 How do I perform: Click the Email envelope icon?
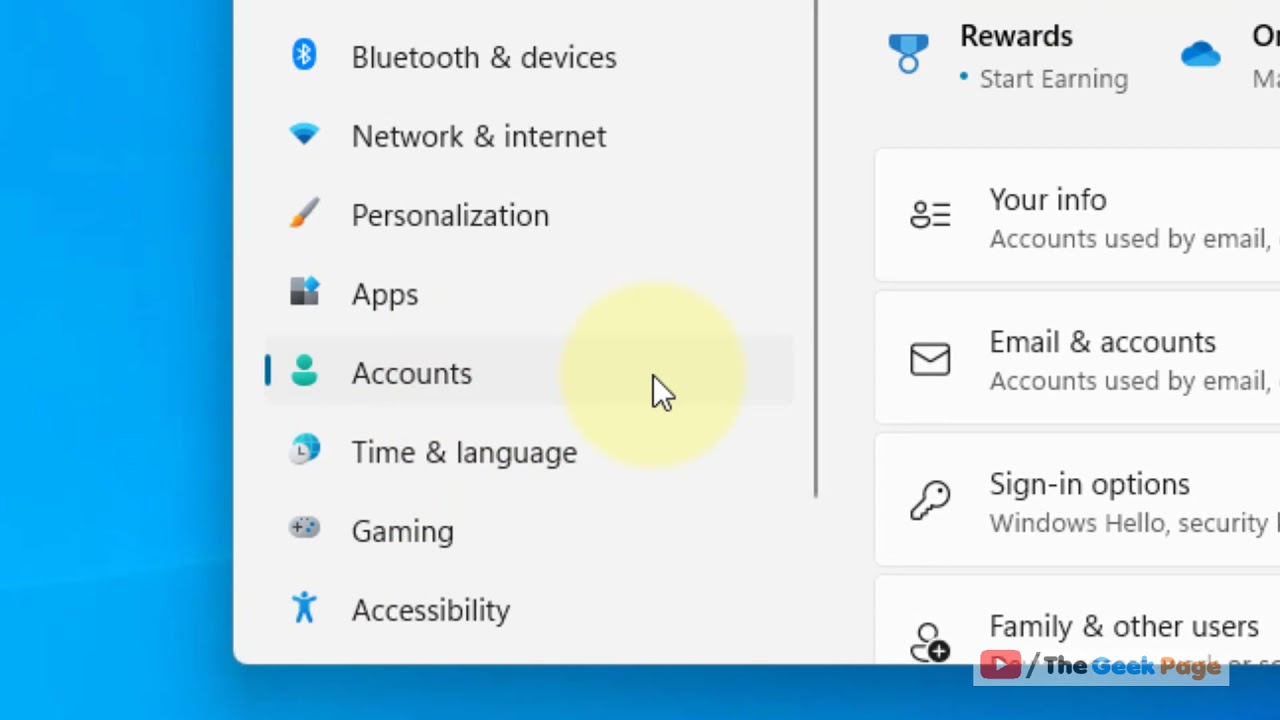[930, 359]
